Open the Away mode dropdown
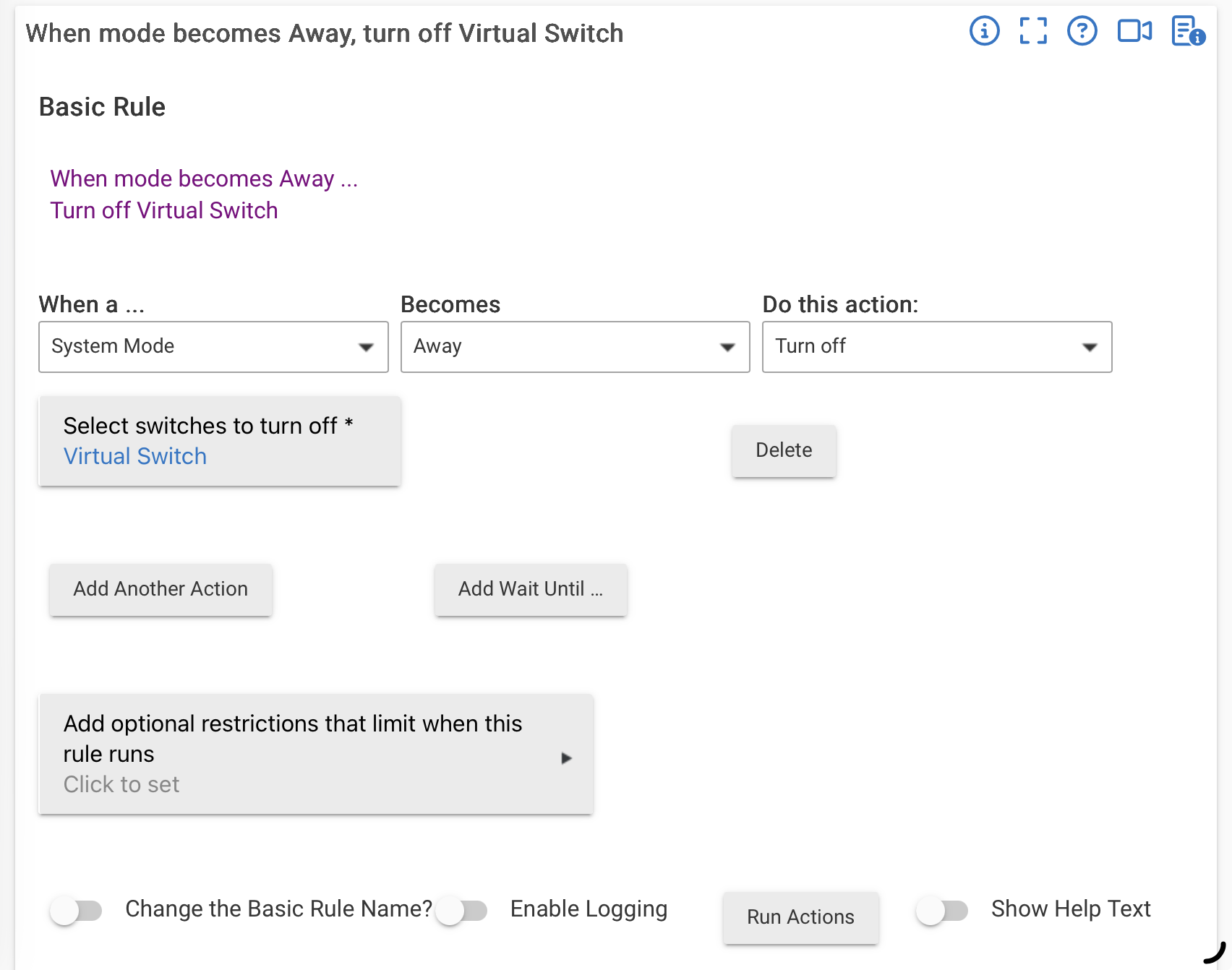 click(575, 347)
